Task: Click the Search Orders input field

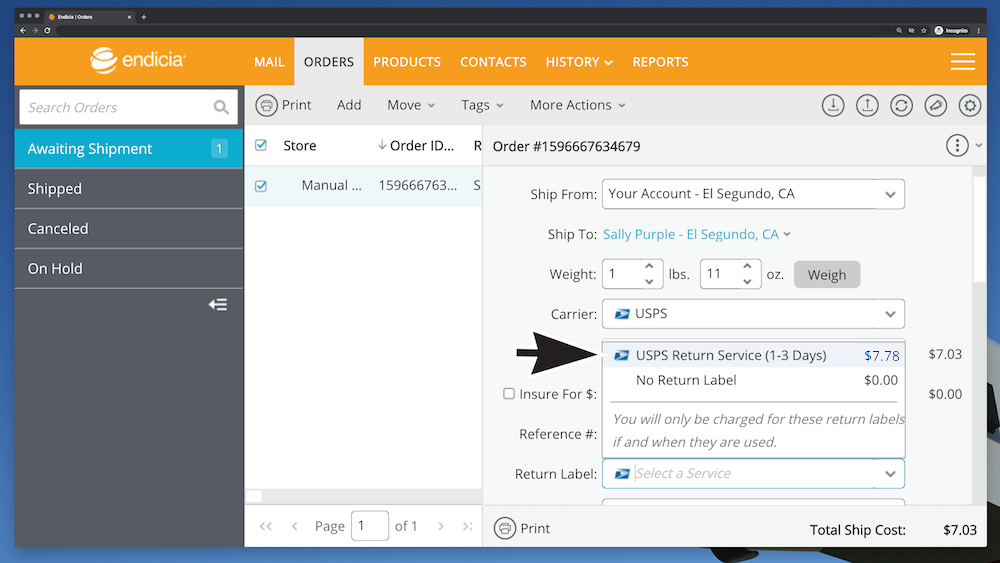Action: pyautogui.click(x=128, y=107)
